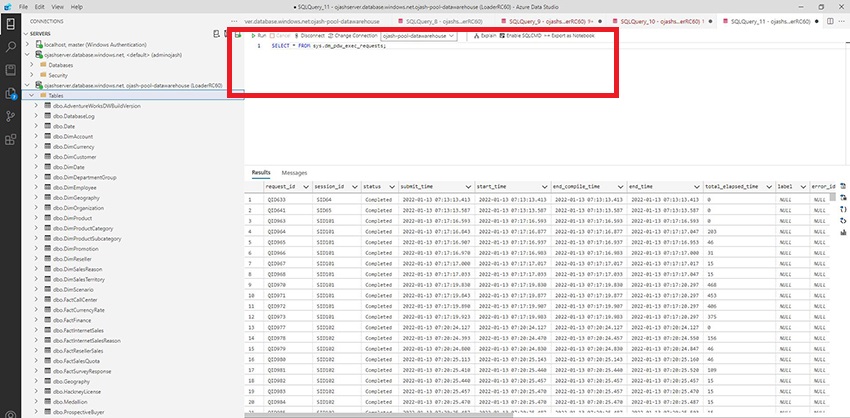
Task: Save results as JSON icon
Action: (x=843, y=209)
